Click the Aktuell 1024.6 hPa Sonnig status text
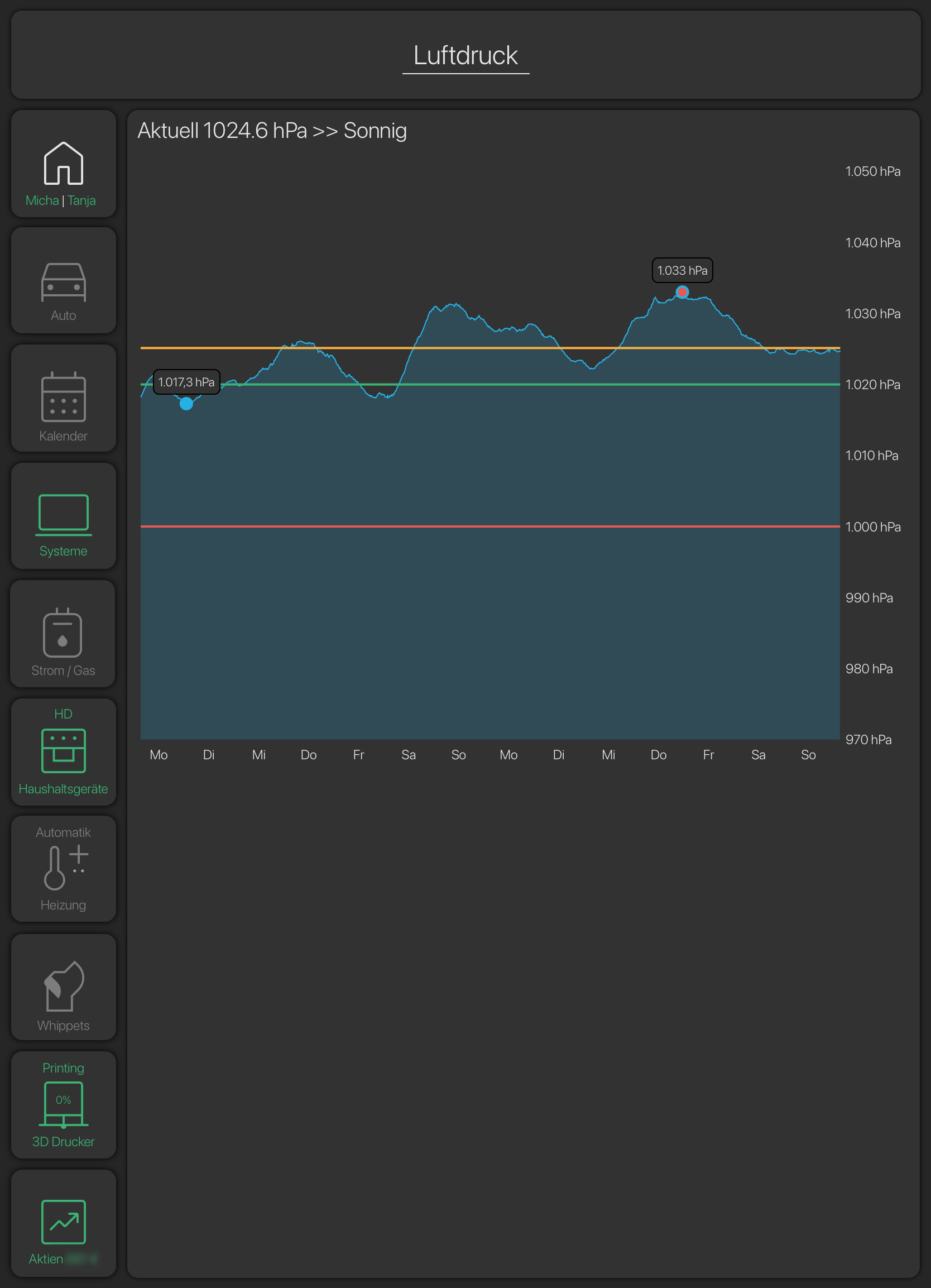 [272, 131]
